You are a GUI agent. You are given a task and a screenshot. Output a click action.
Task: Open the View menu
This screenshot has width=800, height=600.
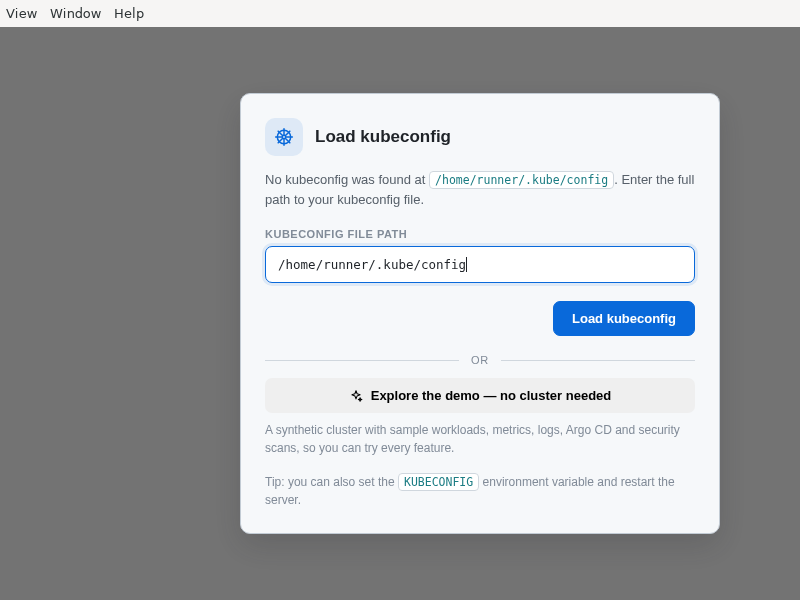pyautogui.click(x=21, y=13)
